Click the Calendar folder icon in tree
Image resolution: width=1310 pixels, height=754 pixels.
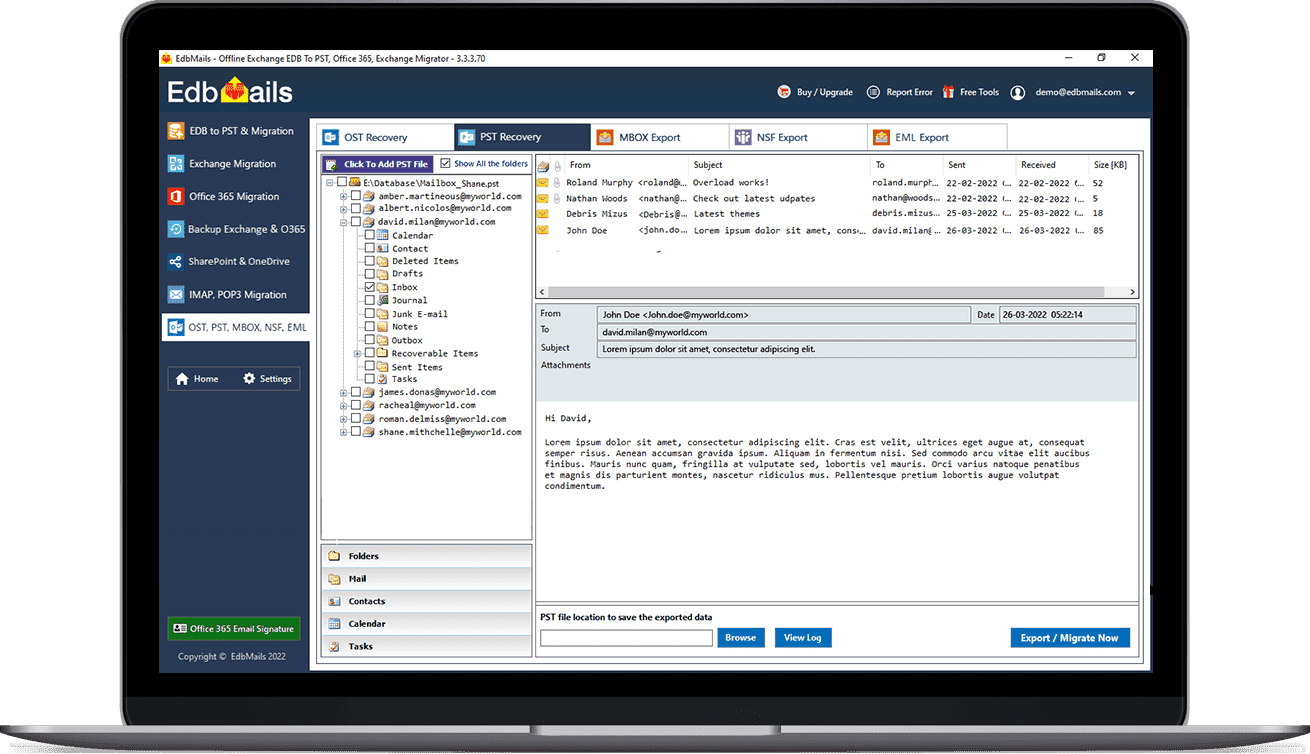pyautogui.click(x=383, y=235)
